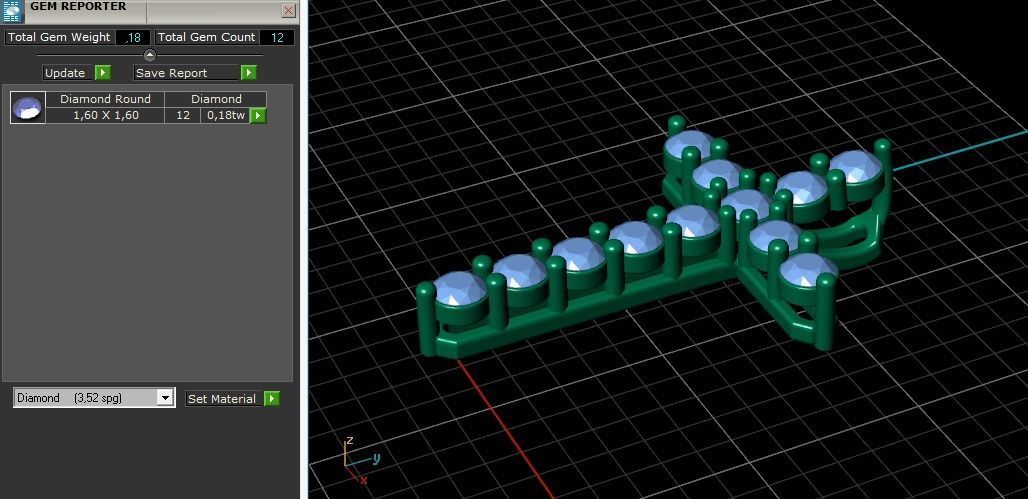Click the gem quantity cell showing 12
This screenshot has height=499, width=1028.
(x=183, y=115)
